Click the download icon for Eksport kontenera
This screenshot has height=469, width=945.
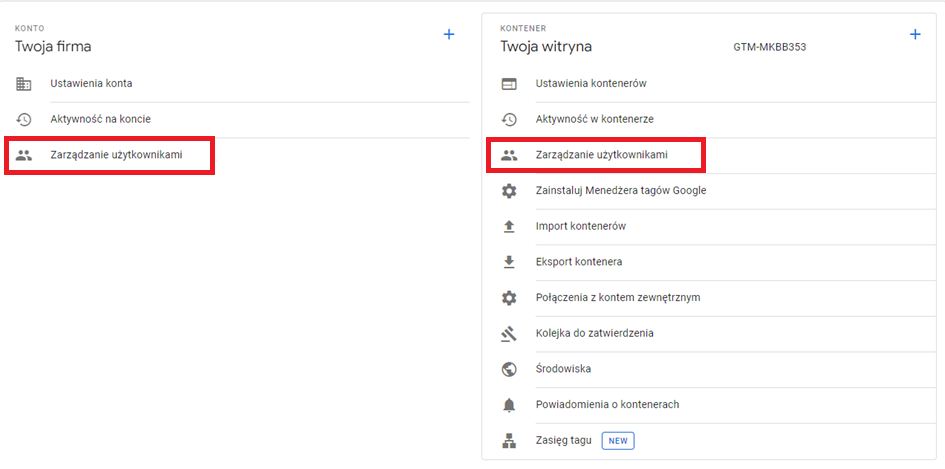coord(509,262)
